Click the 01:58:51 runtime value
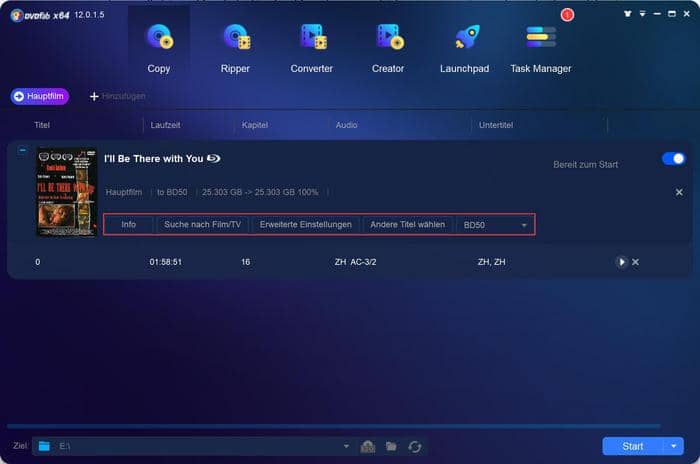The width and height of the screenshot is (700, 464). (x=166, y=262)
